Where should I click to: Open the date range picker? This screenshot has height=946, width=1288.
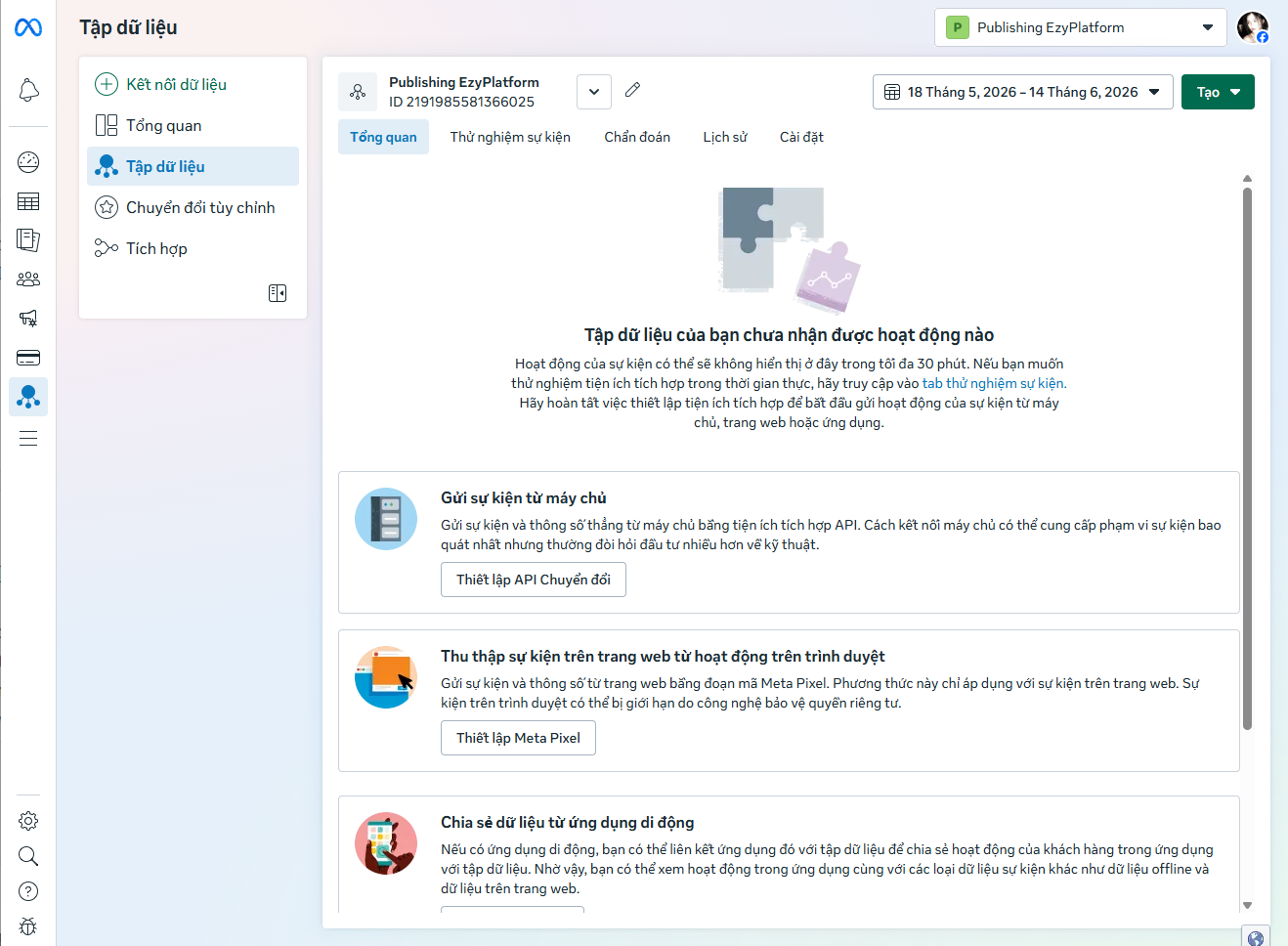[x=1022, y=92]
